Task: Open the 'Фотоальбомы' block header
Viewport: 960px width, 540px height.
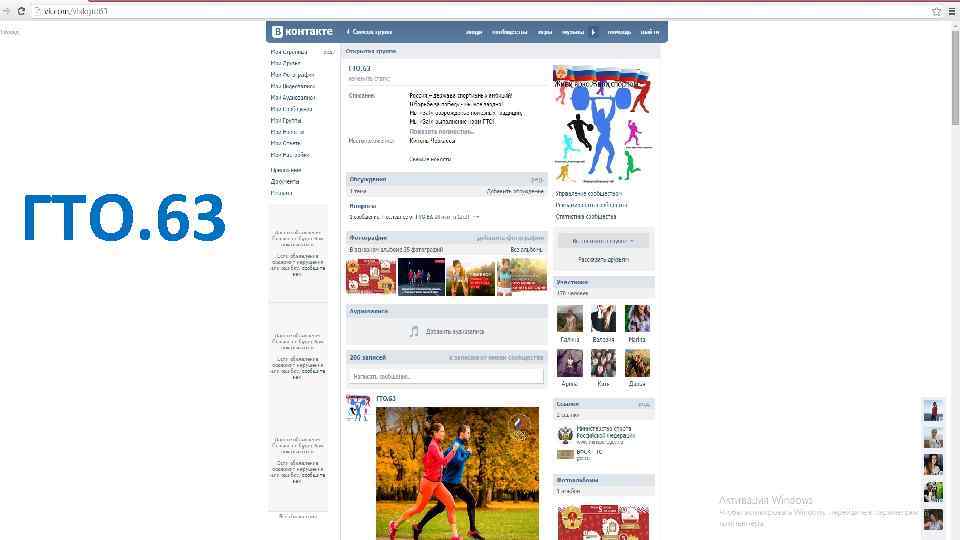Action: [x=603, y=480]
